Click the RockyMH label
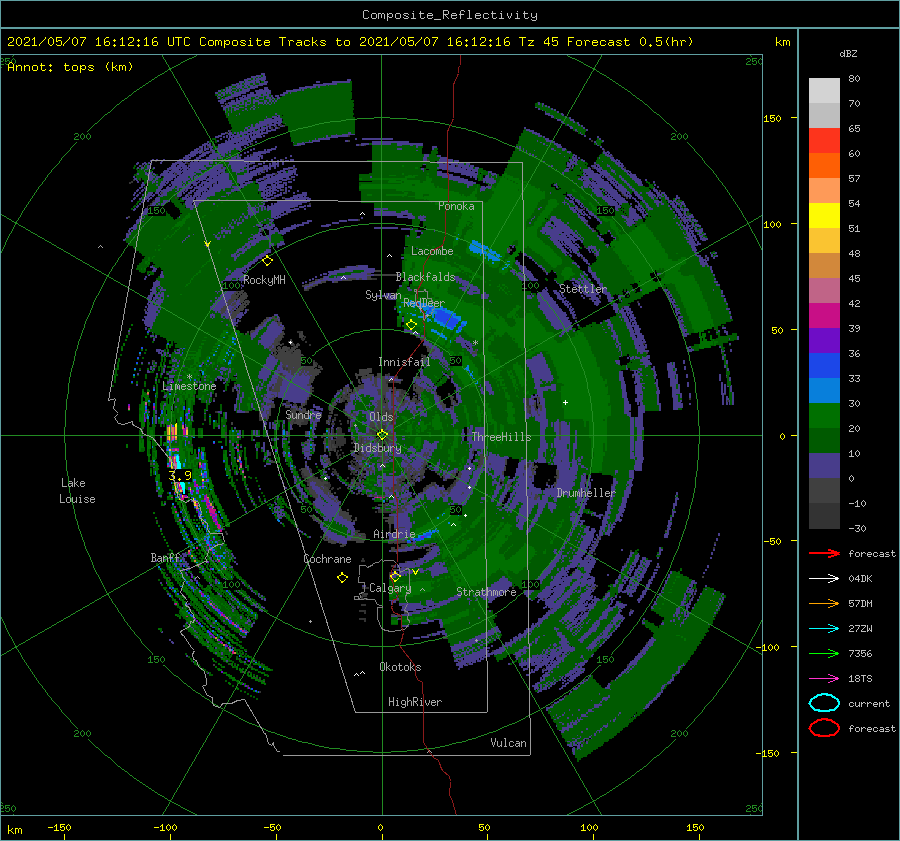900x841 pixels. point(264,280)
